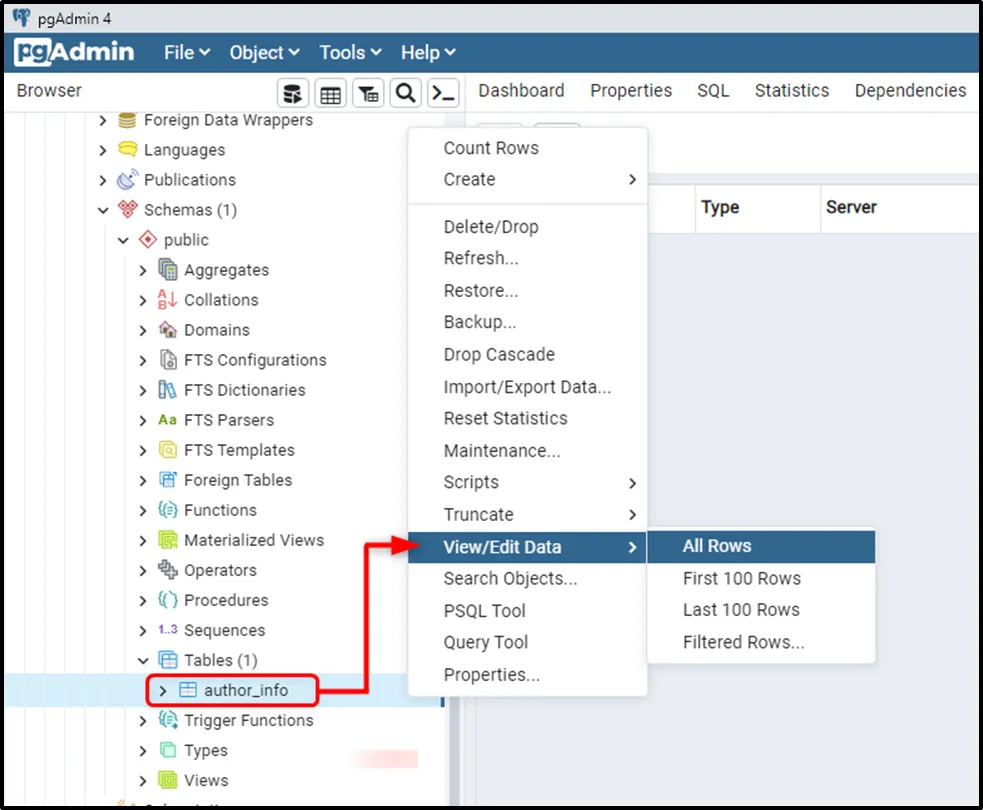Choose Import/Export Data from context menu
983x810 pixels.
click(527, 386)
